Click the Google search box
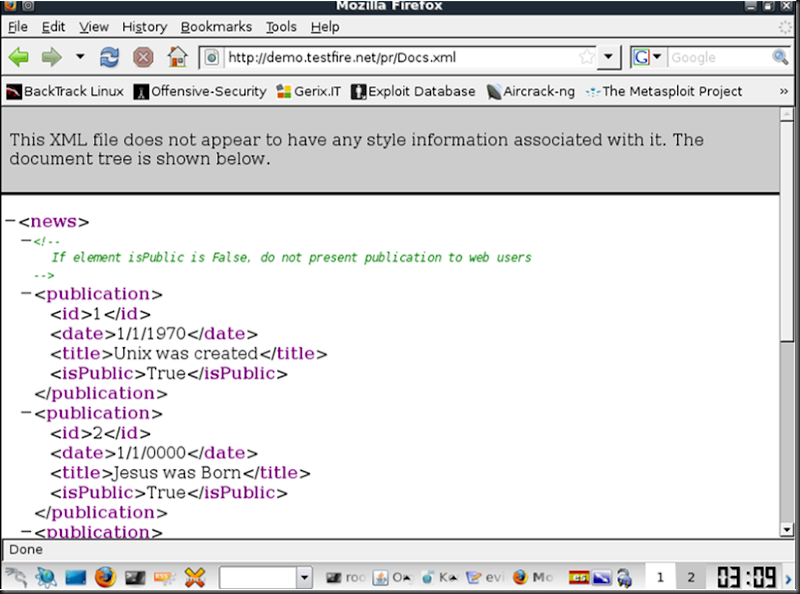The width and height of the screenshot is (800, 594). pyautogui.click(x=719, y=57)
